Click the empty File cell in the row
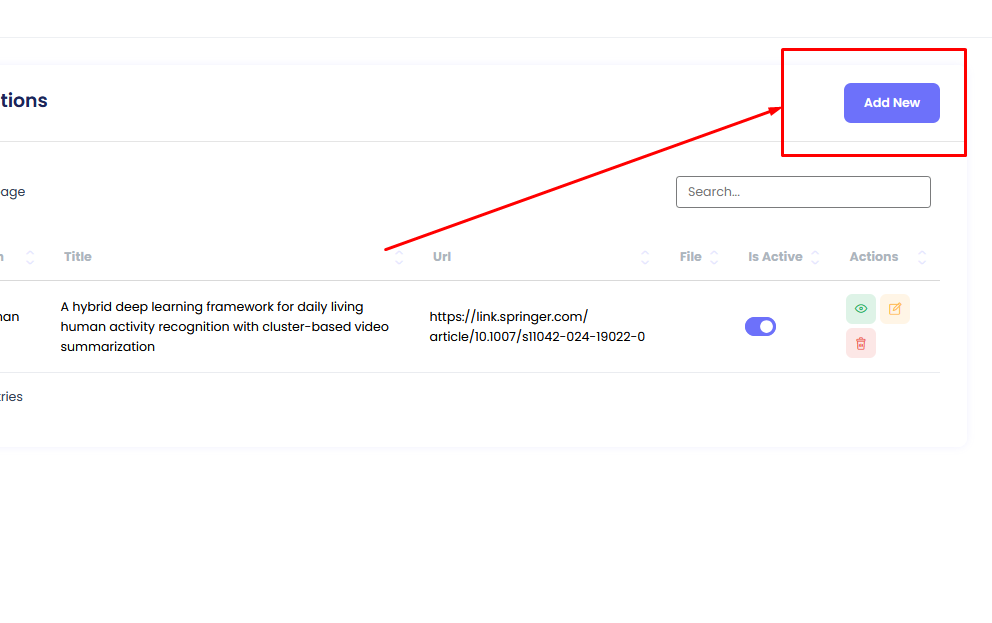Image resolution: width=992 pixels, height=623 pixels. [697, 327]
